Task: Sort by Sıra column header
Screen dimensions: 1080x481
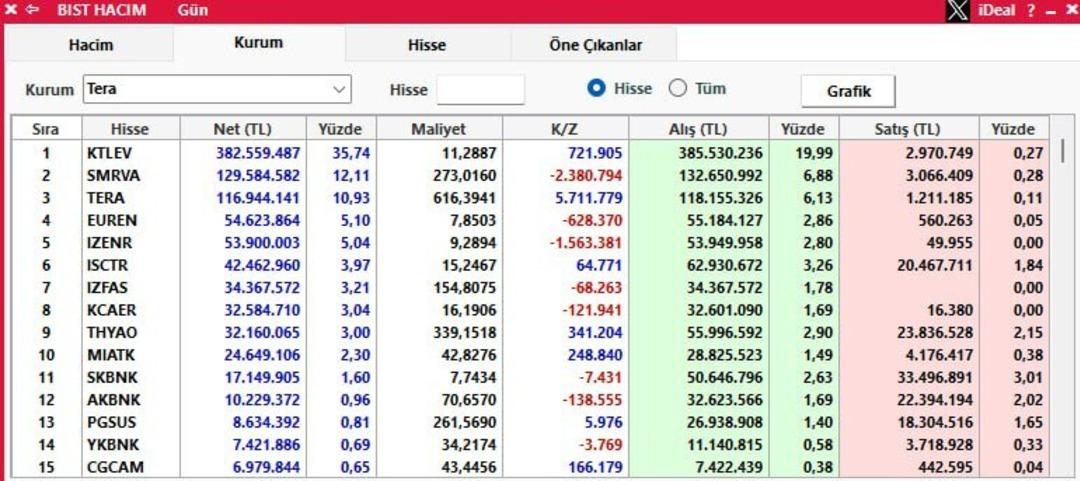Action: coord(46,129)
